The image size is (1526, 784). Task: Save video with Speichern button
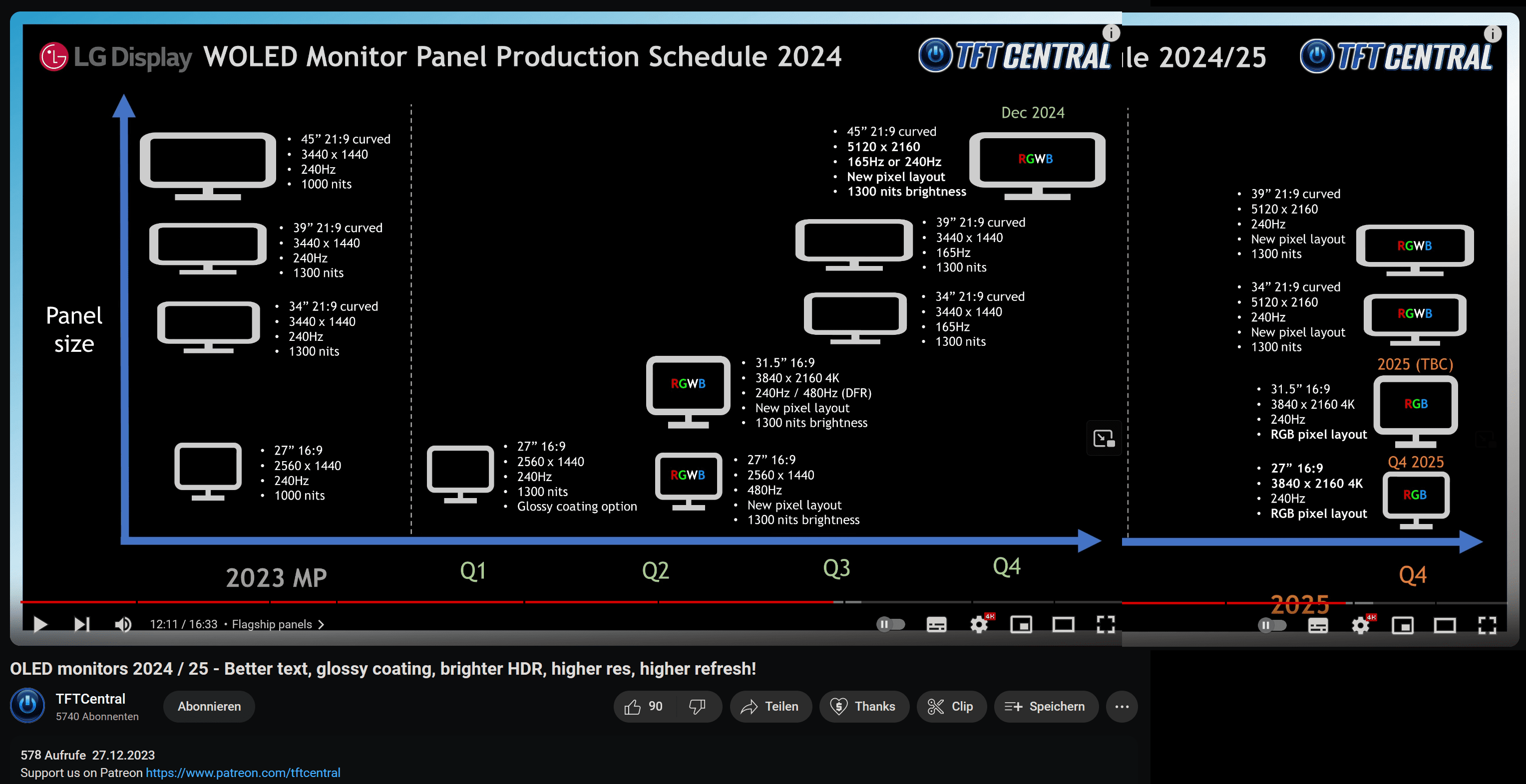click(1046, 707)
